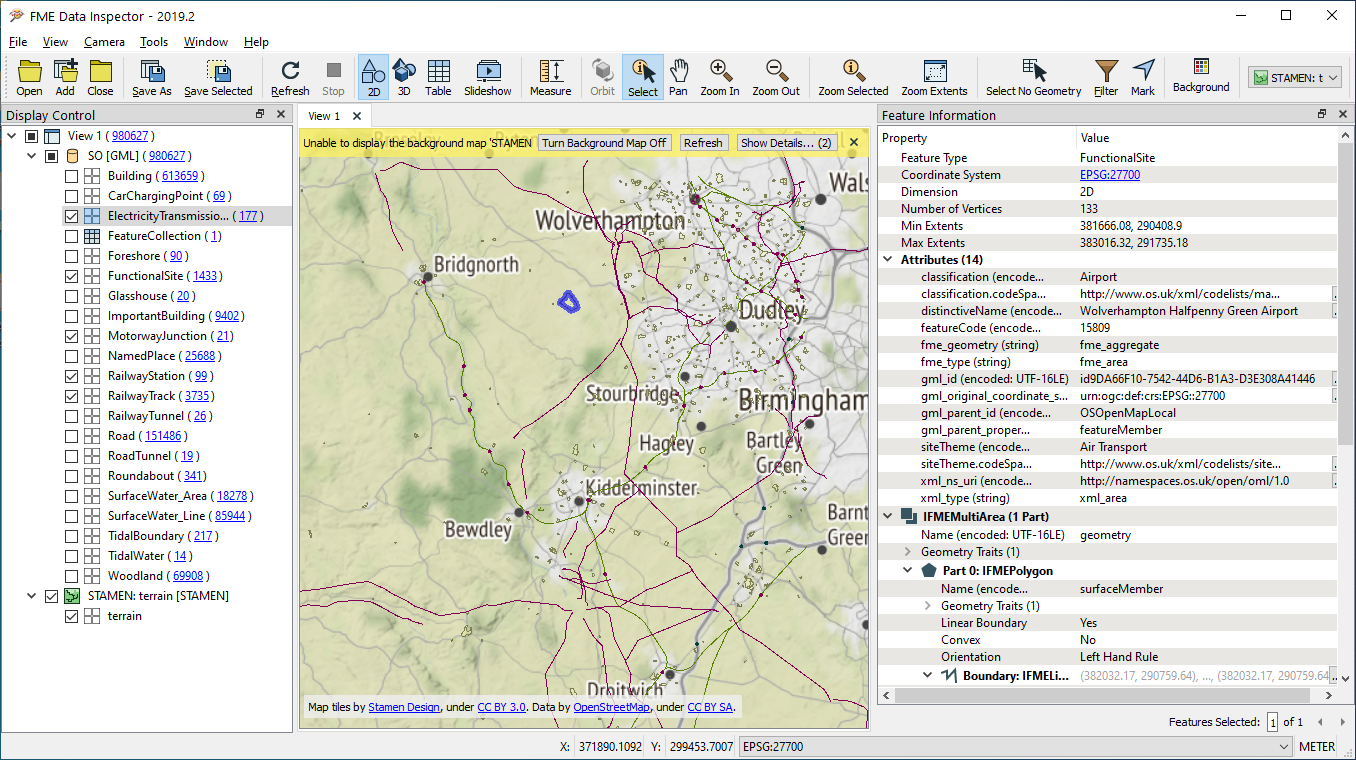This screenshot has width=1356, height=760.
Task: Click the Orbit tool icon
Action: pos(602,78)
